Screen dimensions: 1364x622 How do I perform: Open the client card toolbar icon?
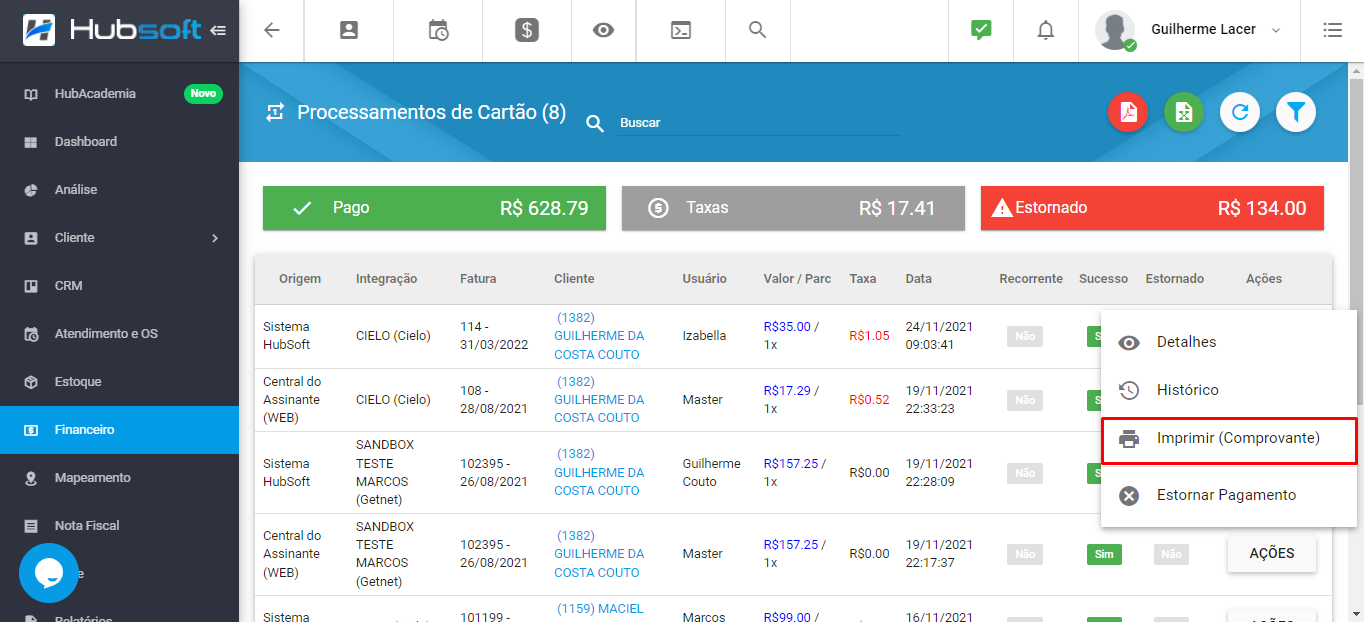pyautogui.click(x=349, y=30)
